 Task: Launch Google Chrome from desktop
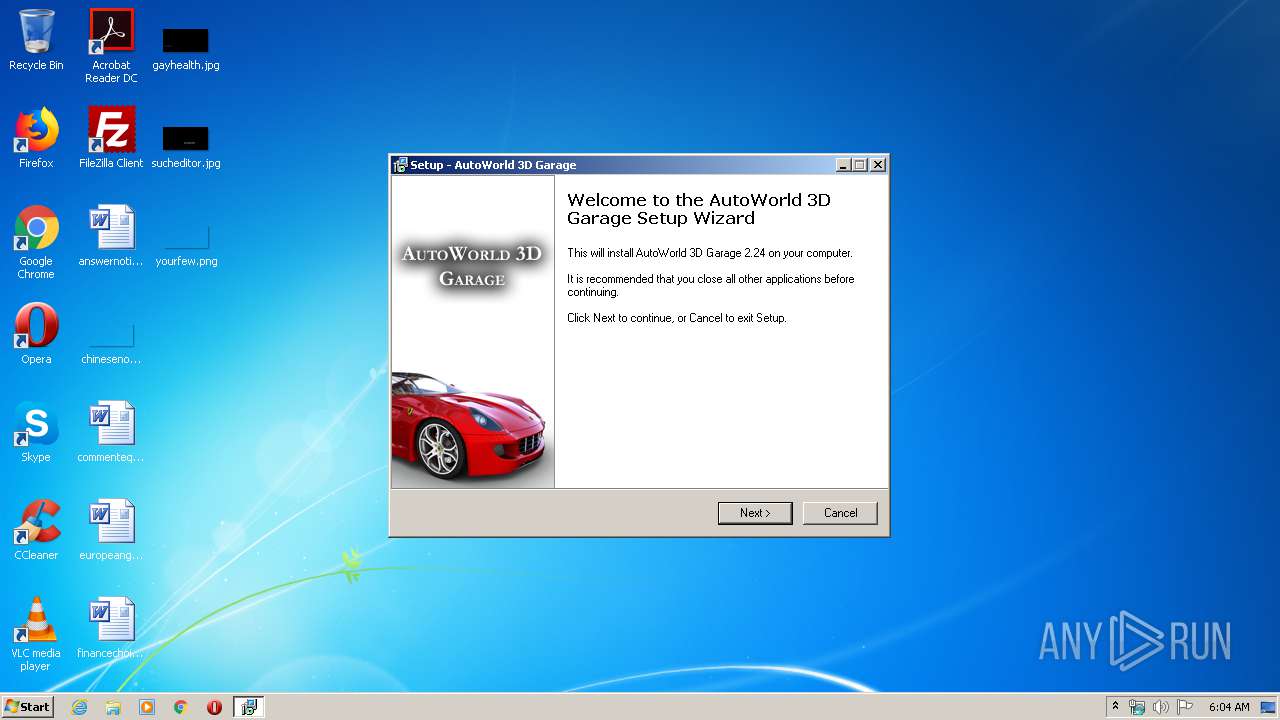click(36, 242)
